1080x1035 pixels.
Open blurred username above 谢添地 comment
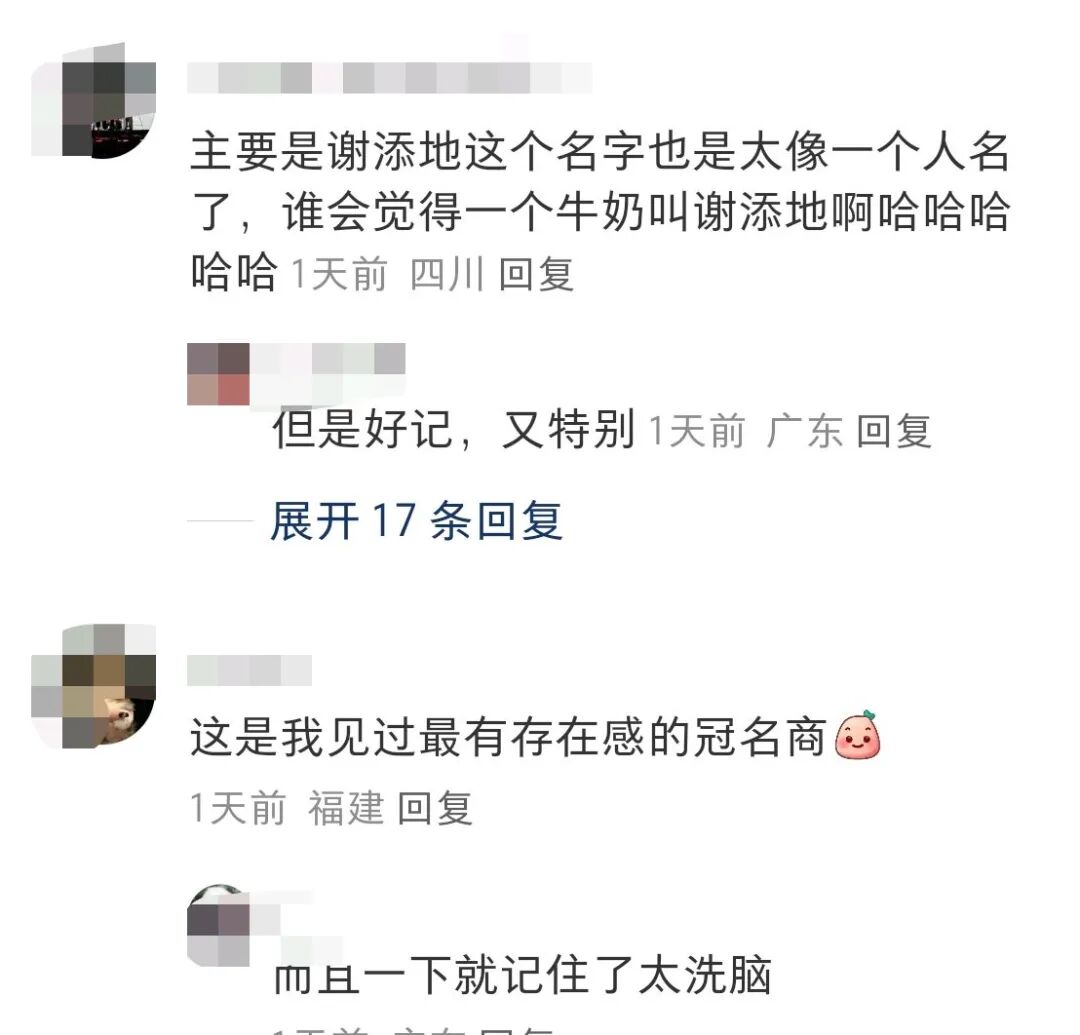click(x=390, y=78)
